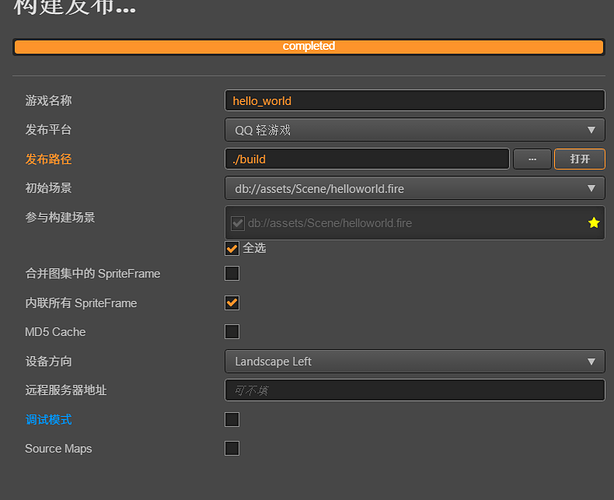This screenshot has height=500, width=614.
Task: Open the 设备方向 Landscape Left dropdown
Action: click(x=414, y=361)
